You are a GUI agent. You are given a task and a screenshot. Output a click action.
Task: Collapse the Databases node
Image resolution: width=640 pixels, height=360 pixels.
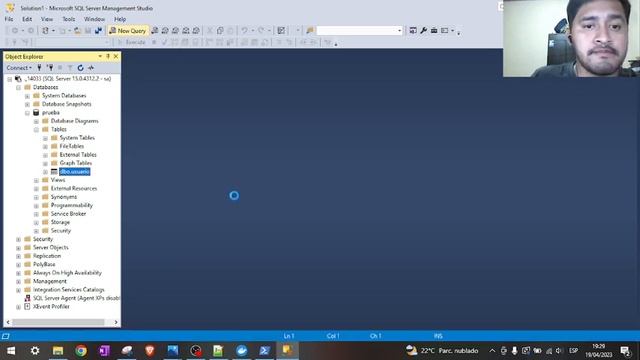pyautogui.click(x=18, y=87)
